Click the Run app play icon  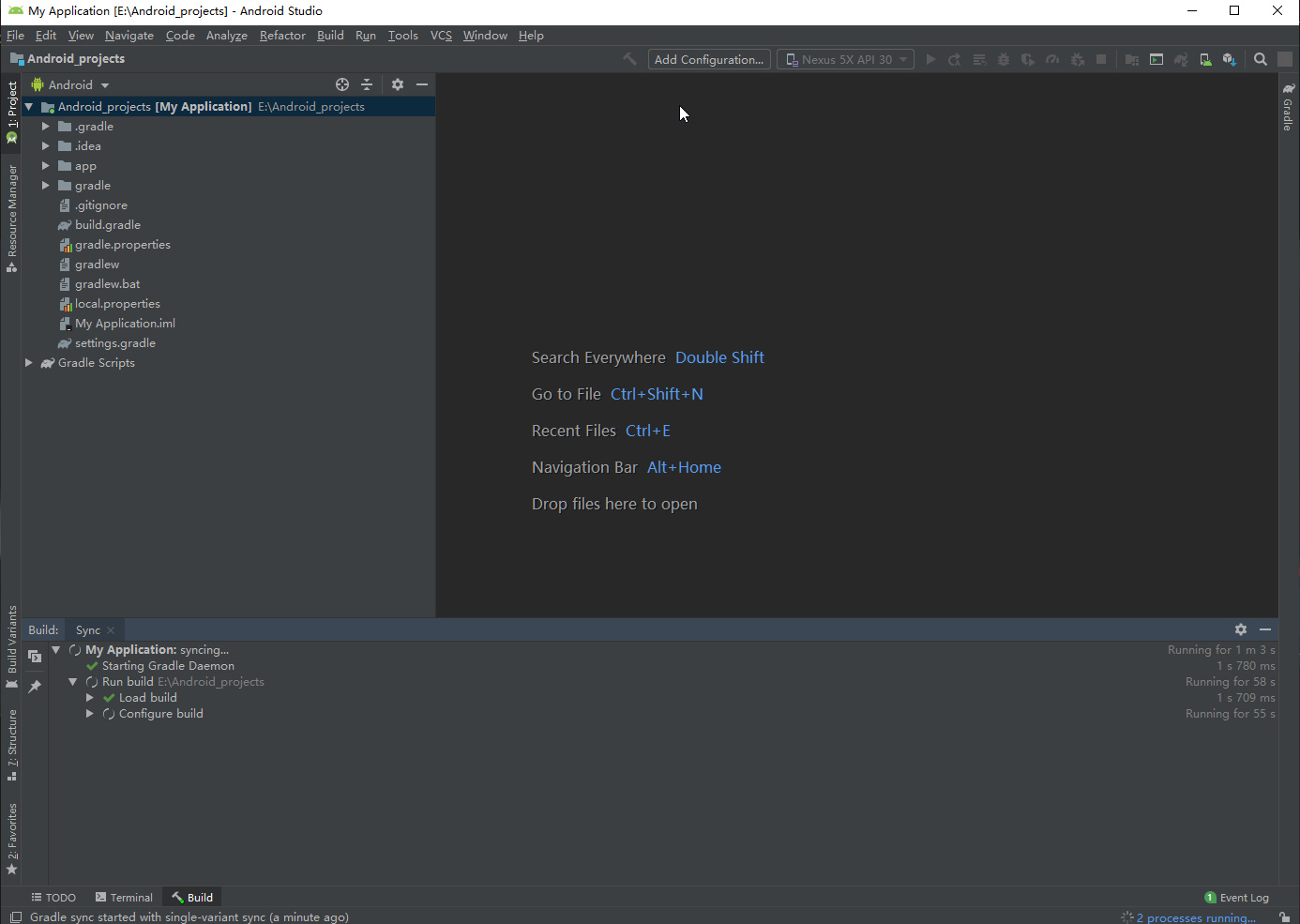(930, 59)
